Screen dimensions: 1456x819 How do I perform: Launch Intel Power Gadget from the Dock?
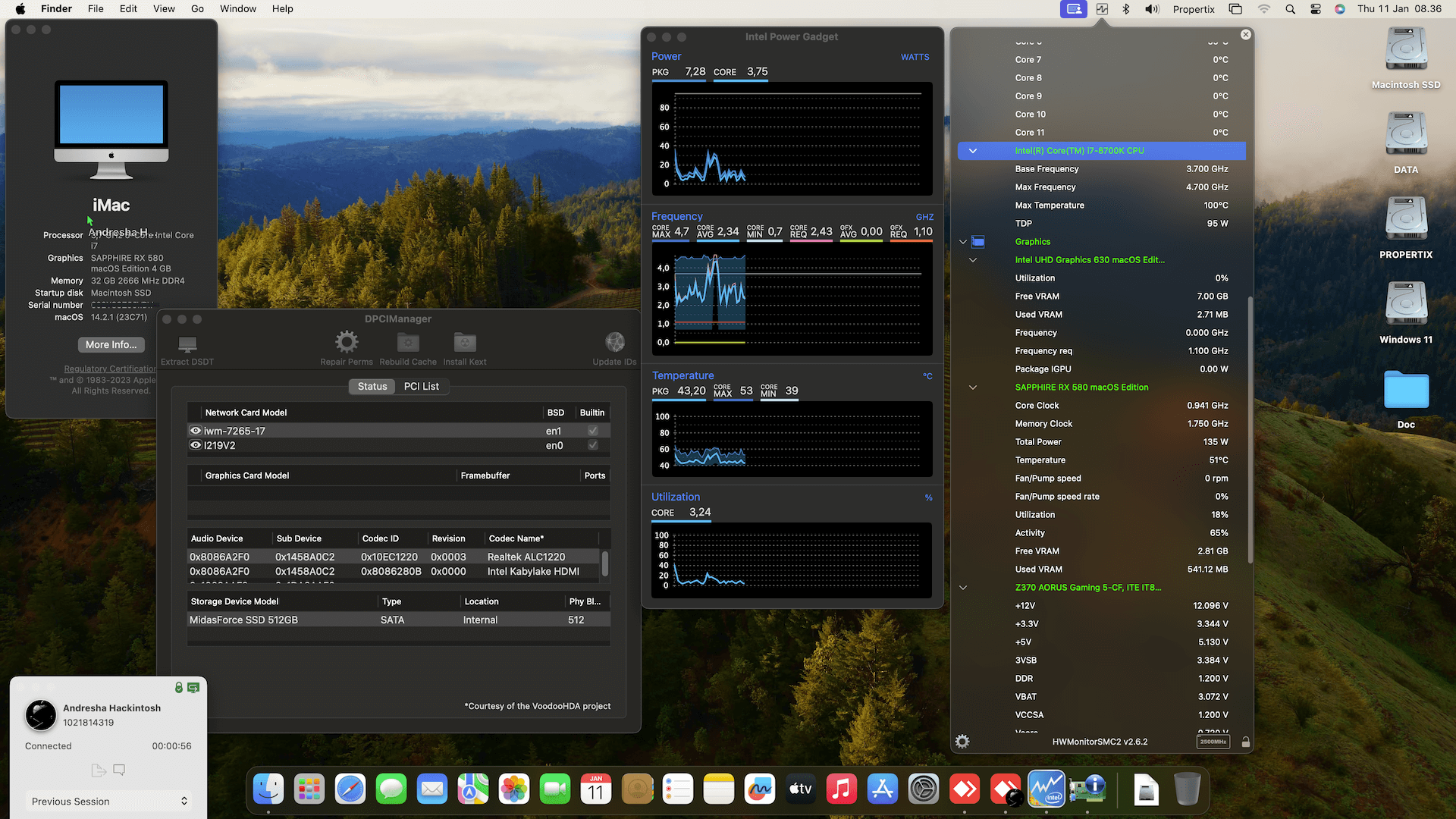tap(1046, 789)
